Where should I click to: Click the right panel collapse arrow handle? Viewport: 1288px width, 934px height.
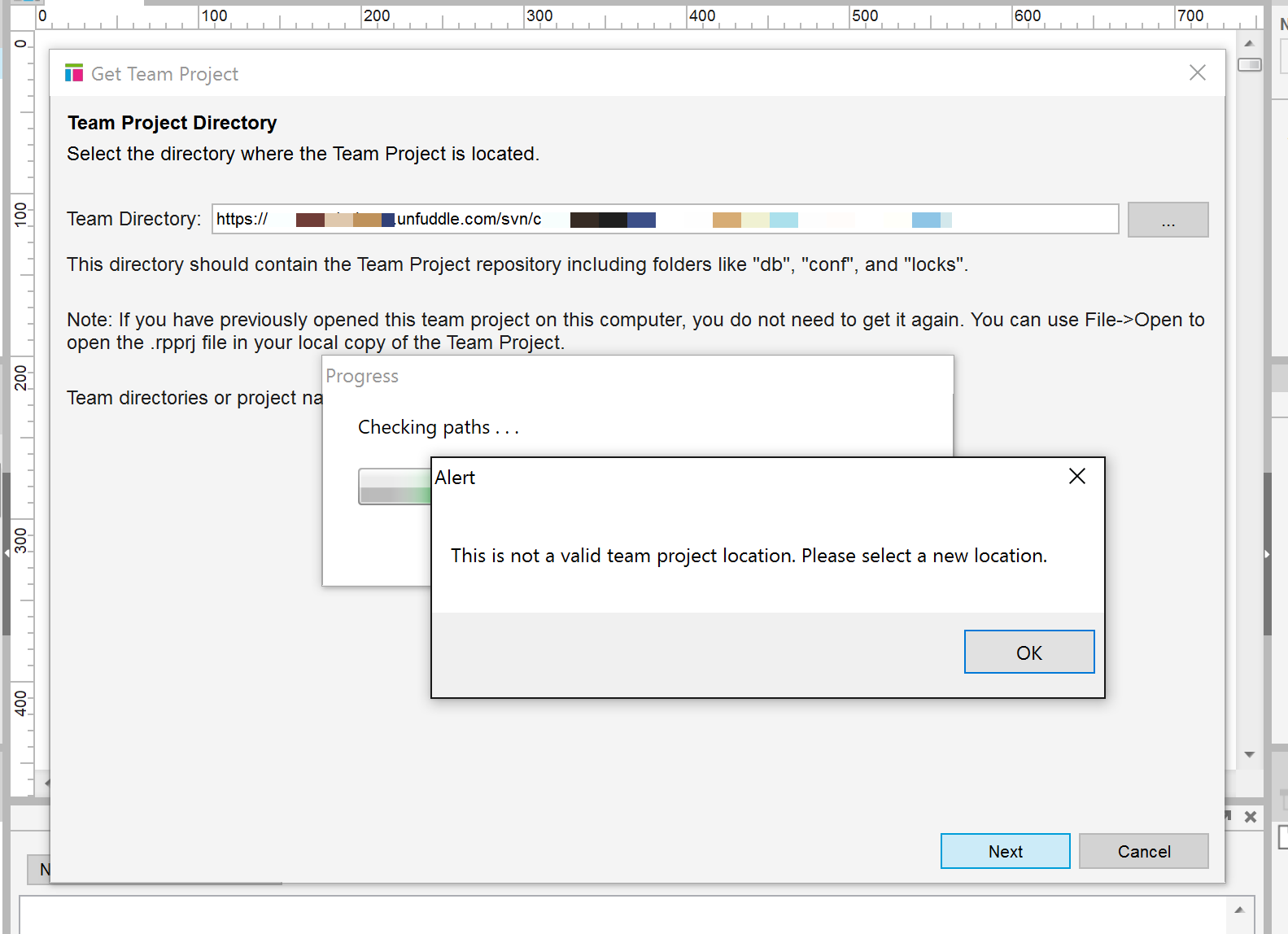point(1267,554)
